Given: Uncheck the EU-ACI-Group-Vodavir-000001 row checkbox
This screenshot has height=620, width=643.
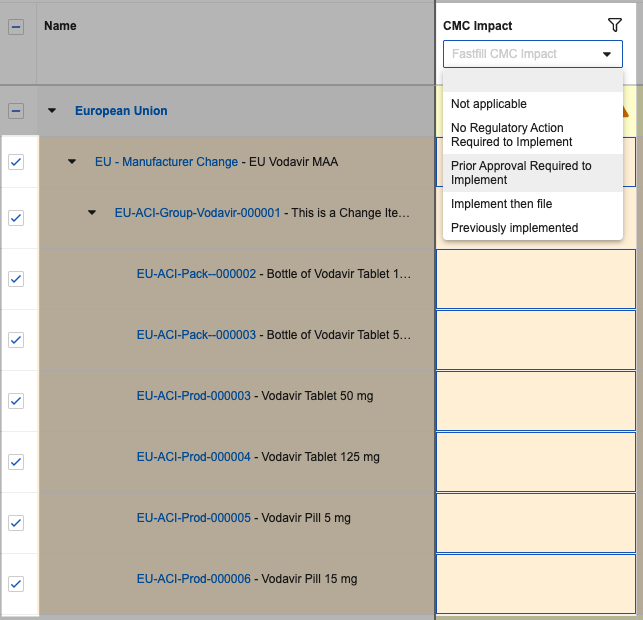Looking at the screenshot, I should (x=16, y=217).
